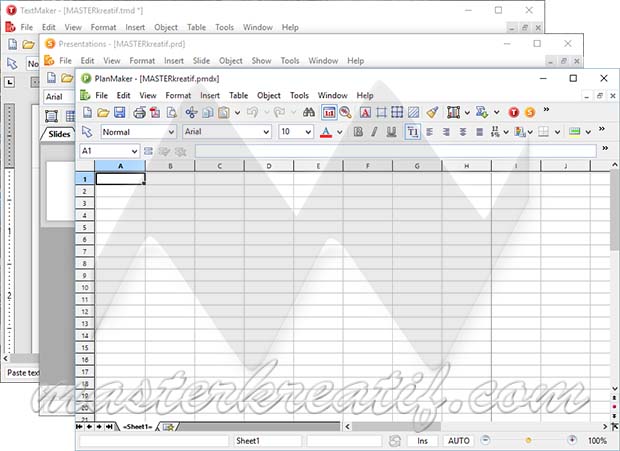The image size is (620, 451).
Task: Select the arrow pointer tool in PlanMaker
Action: coord(87,132)
